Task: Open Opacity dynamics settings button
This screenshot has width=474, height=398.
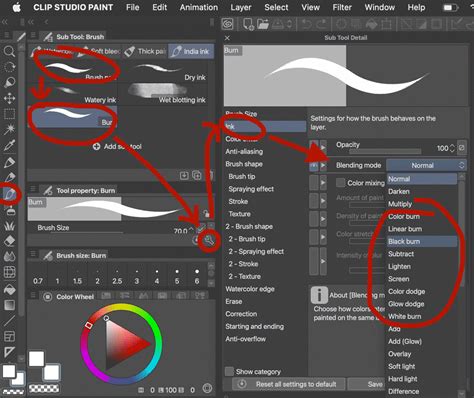Action: 462,148
